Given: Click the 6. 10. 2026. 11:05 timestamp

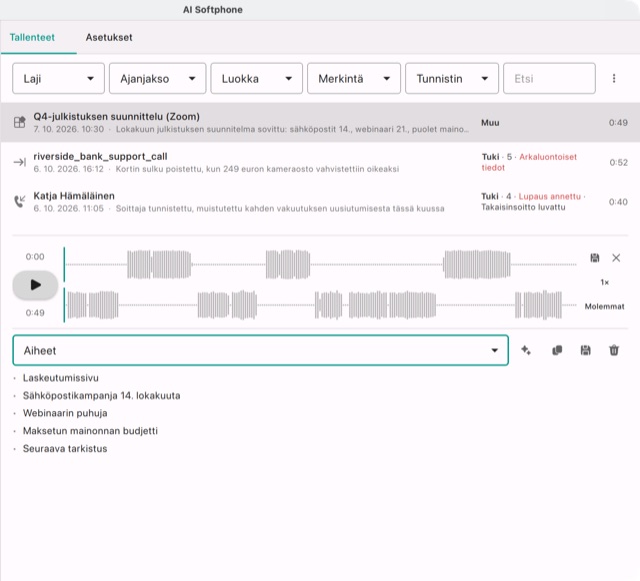Looking at the screenshot, I should tap(69, 209).
